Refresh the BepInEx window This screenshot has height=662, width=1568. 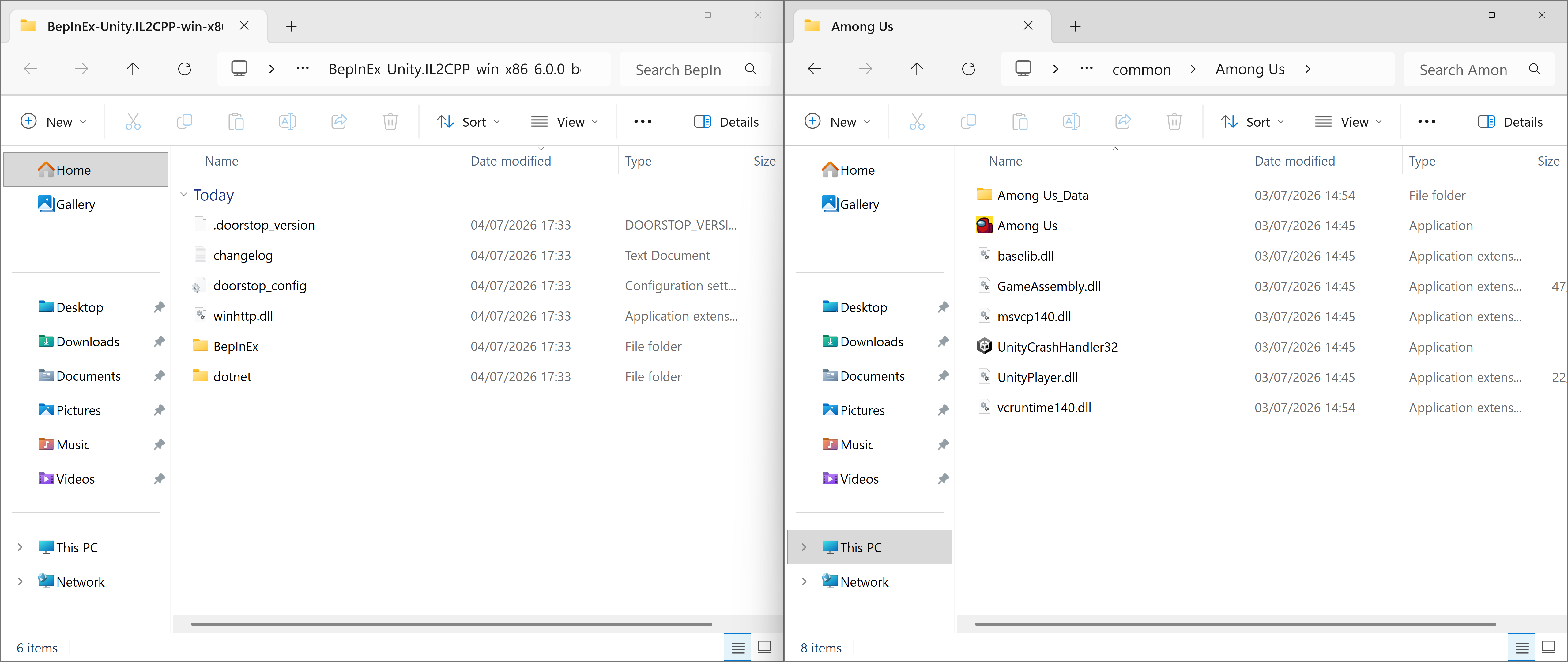(184, 69)
